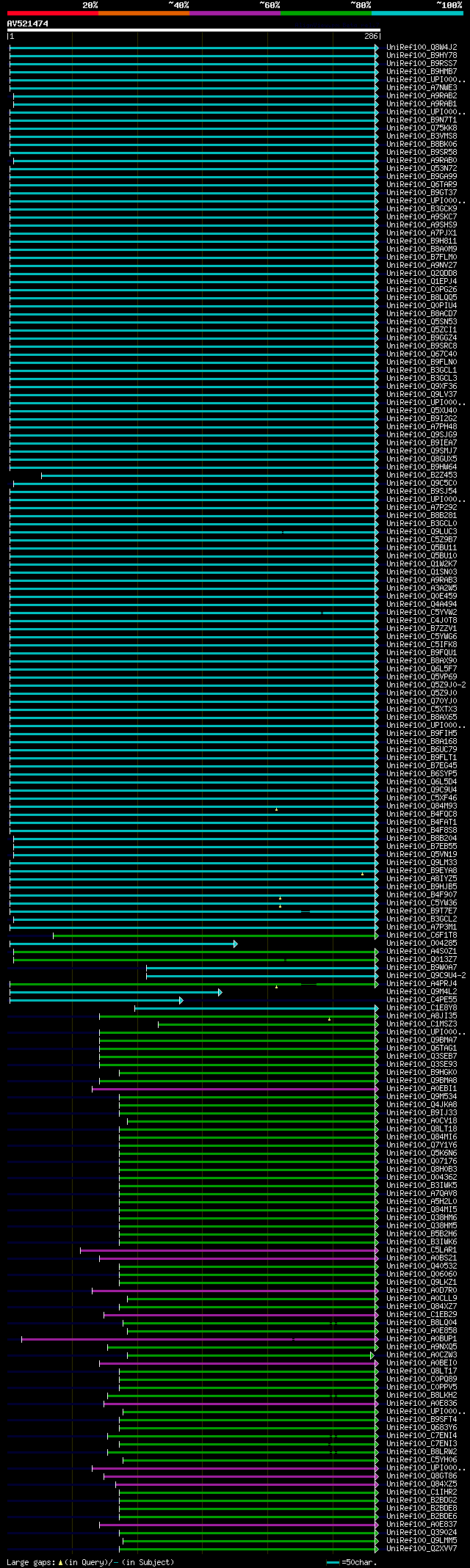
Task: Select hit label UniRef100_C5LAR1
Action: tap(422, 1250)
